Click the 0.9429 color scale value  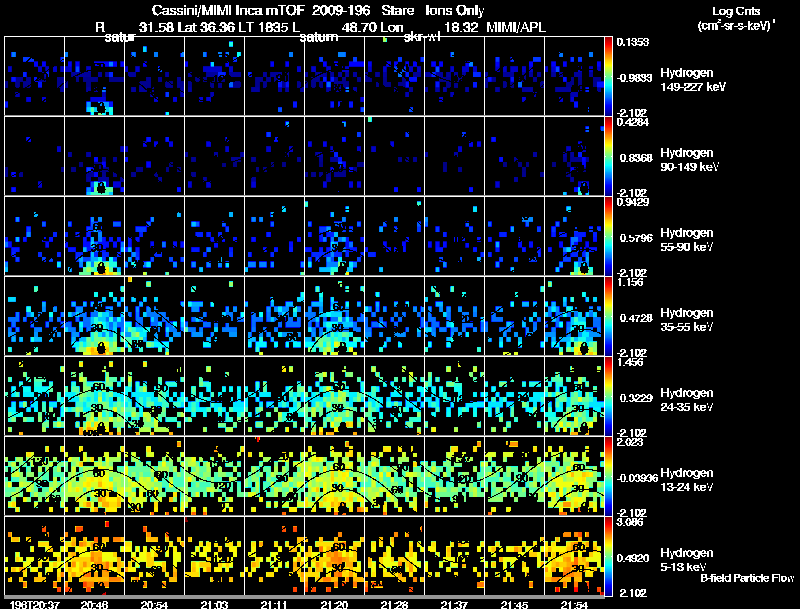tap(633, 202)
